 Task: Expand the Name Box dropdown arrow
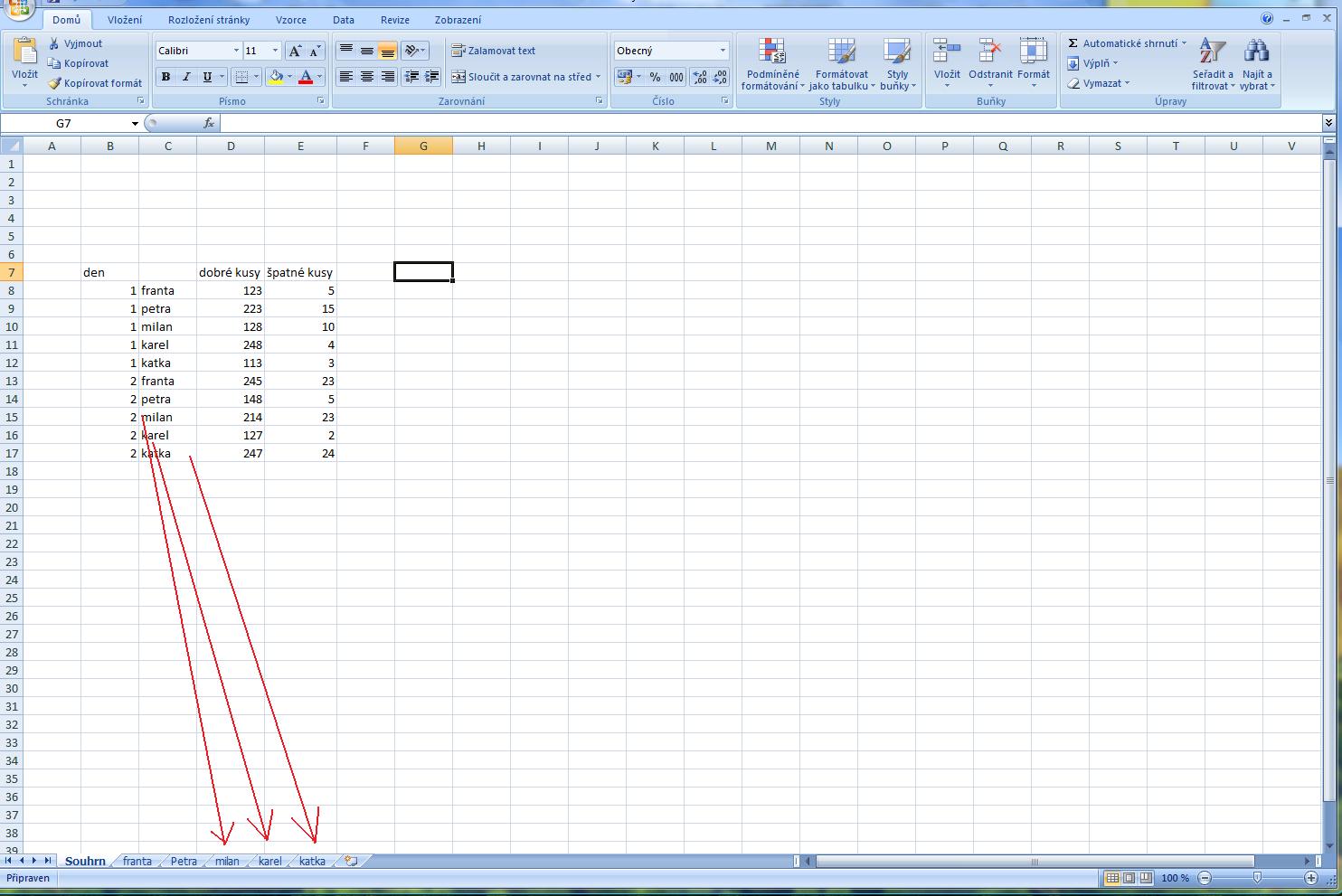tap(135, 123)
